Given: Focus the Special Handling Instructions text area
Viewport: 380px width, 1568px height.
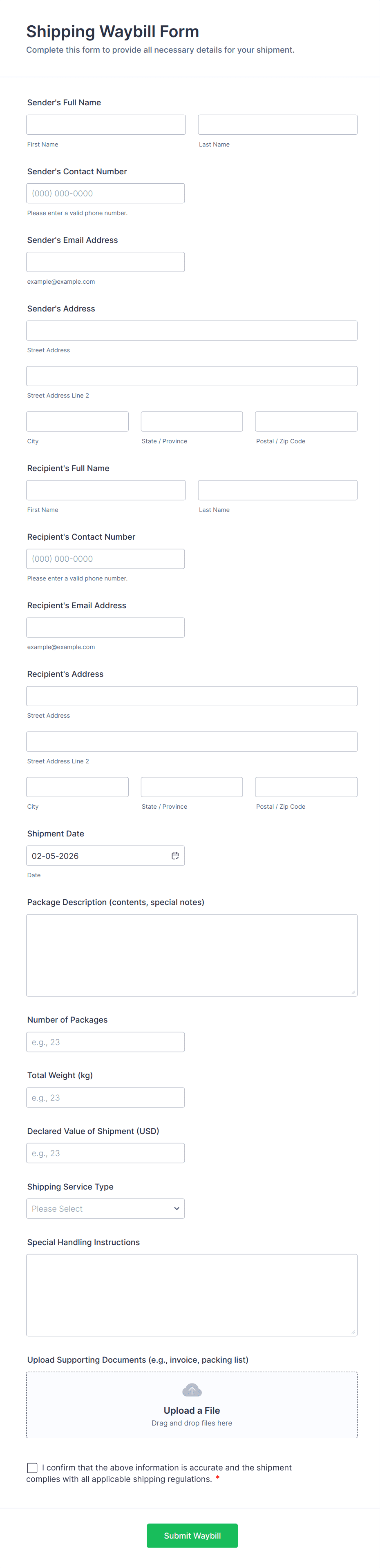Looking at the screenshot, I should (192, 1295).
